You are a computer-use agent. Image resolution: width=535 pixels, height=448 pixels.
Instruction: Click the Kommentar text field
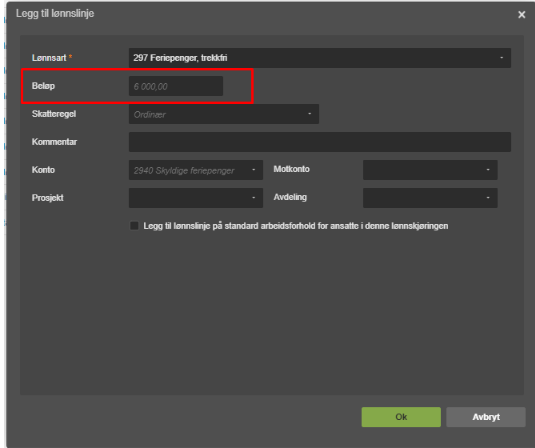[x=320, y=142]
